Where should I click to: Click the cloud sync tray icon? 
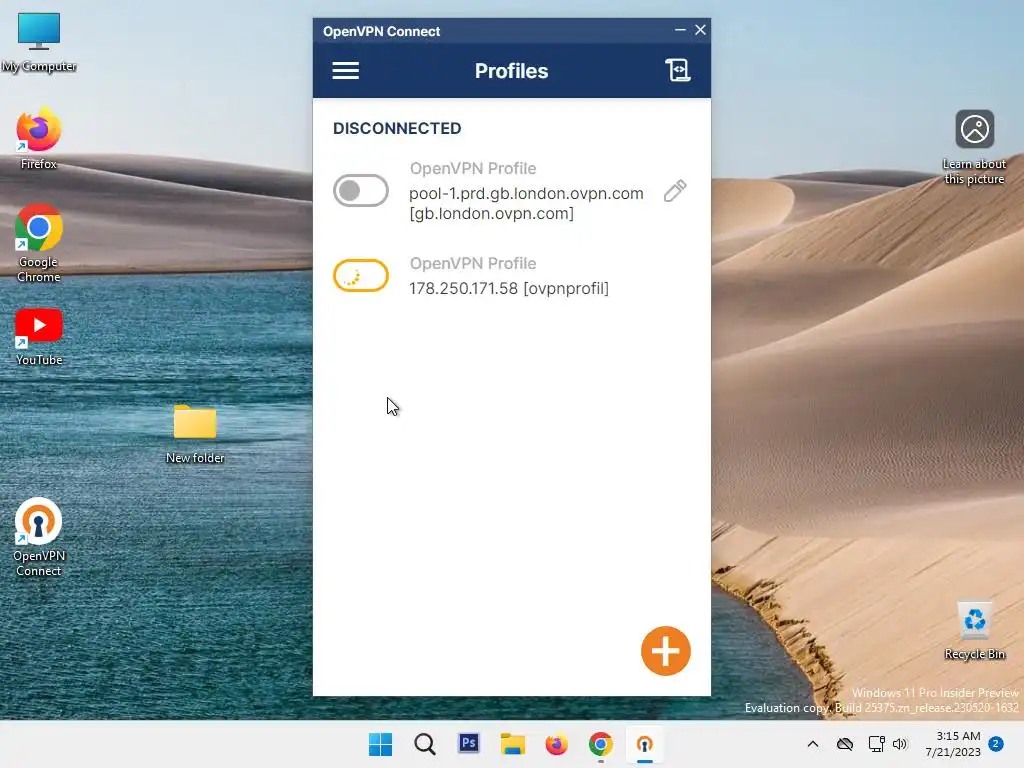845,744
